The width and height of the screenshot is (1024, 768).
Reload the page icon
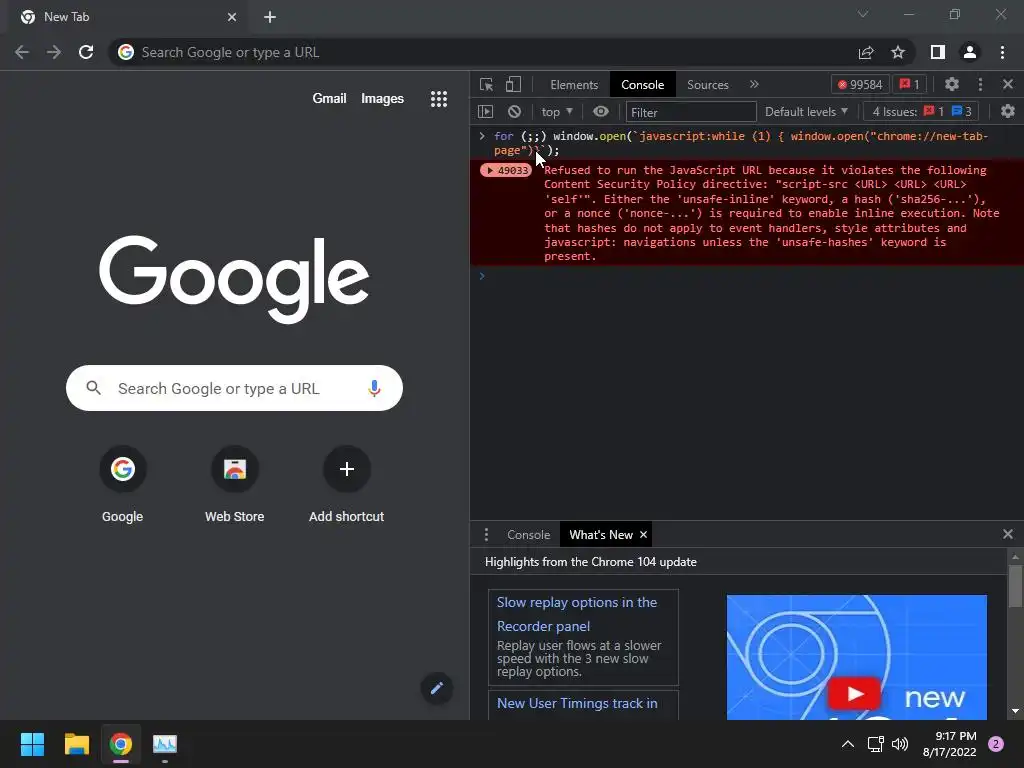(x=86, y=52)
